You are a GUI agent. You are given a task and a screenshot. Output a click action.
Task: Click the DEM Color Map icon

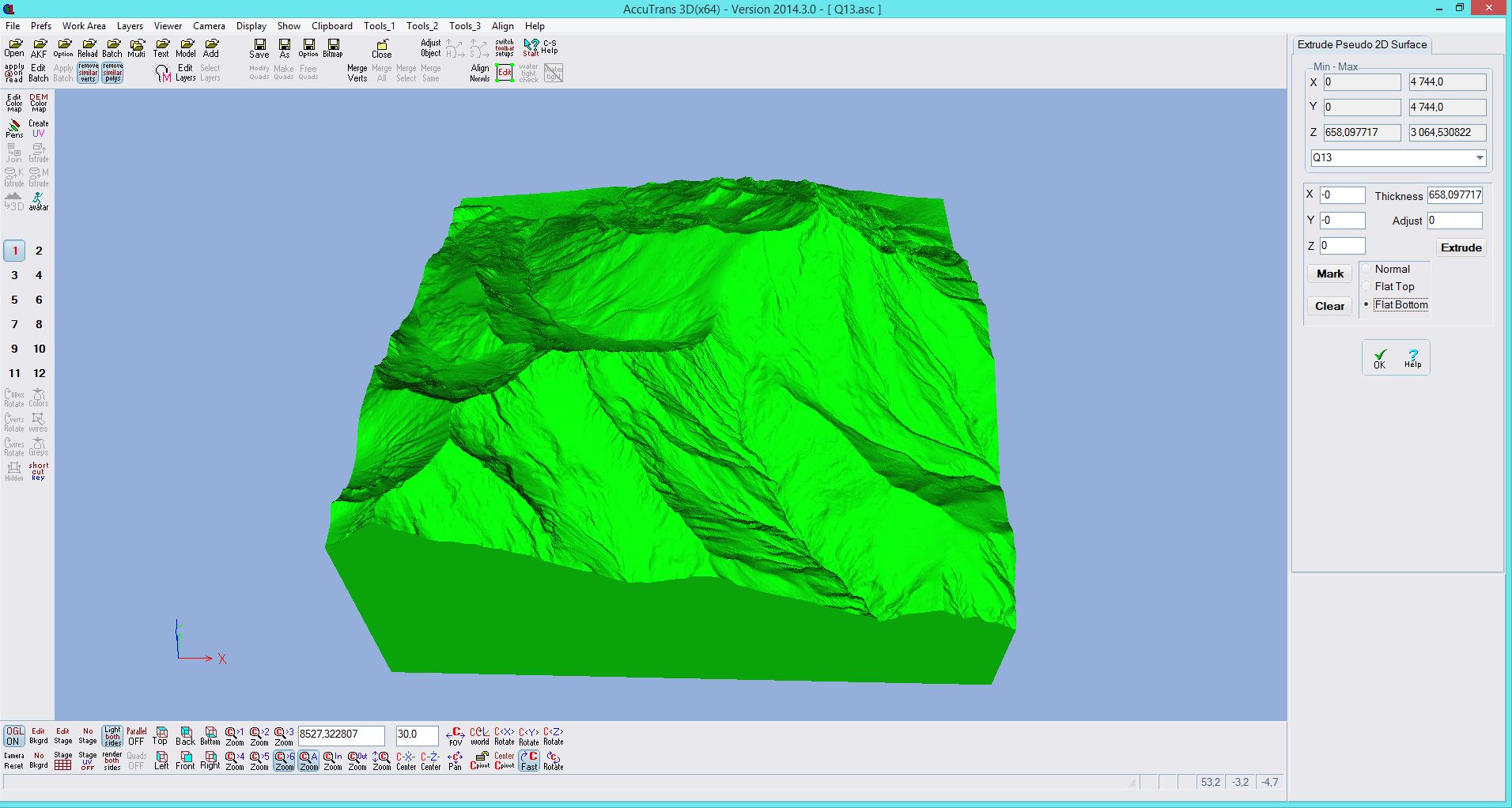pyautogui.click(x=39, y=104)
